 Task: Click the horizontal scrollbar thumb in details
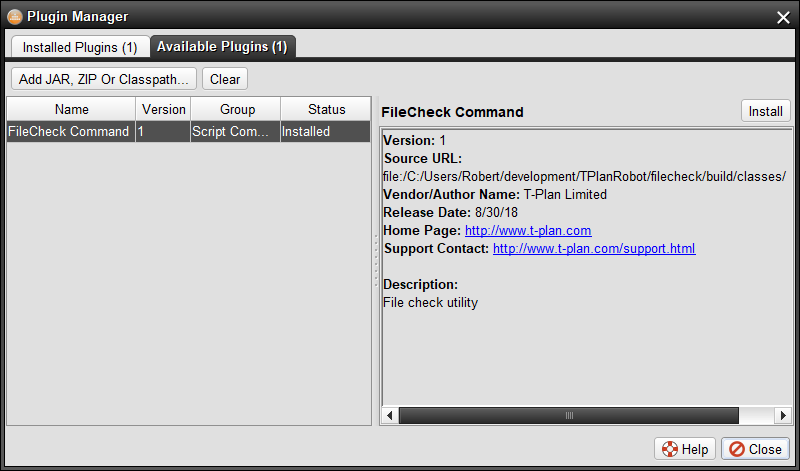(569, 415)
